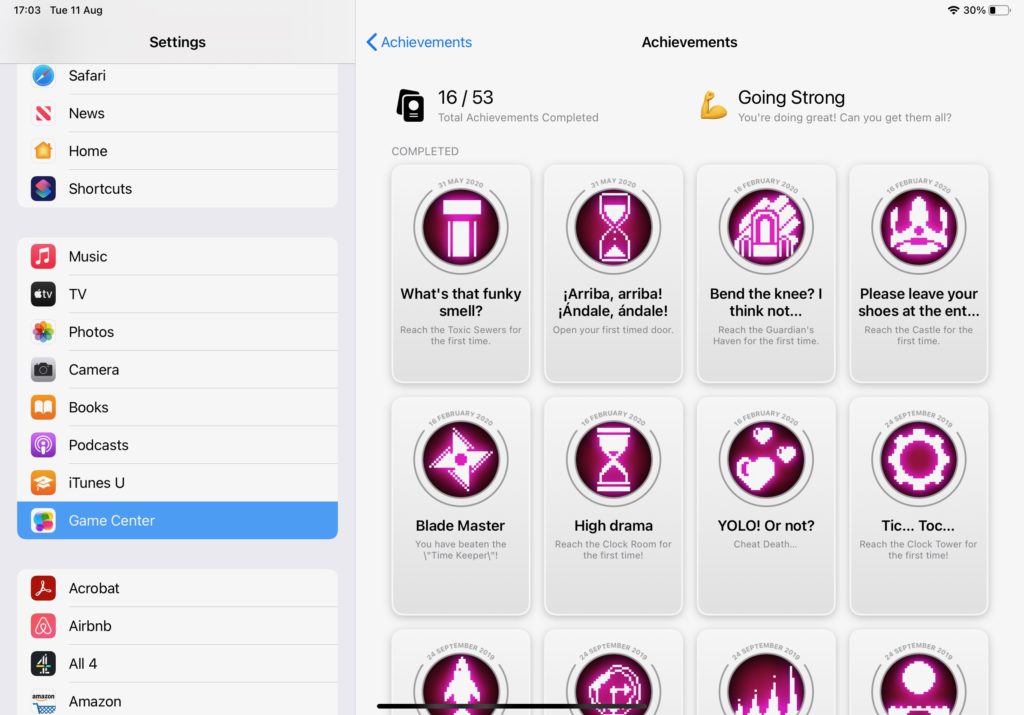Select the News app icon
1024x715 pixels.
(x=43, y=113)
